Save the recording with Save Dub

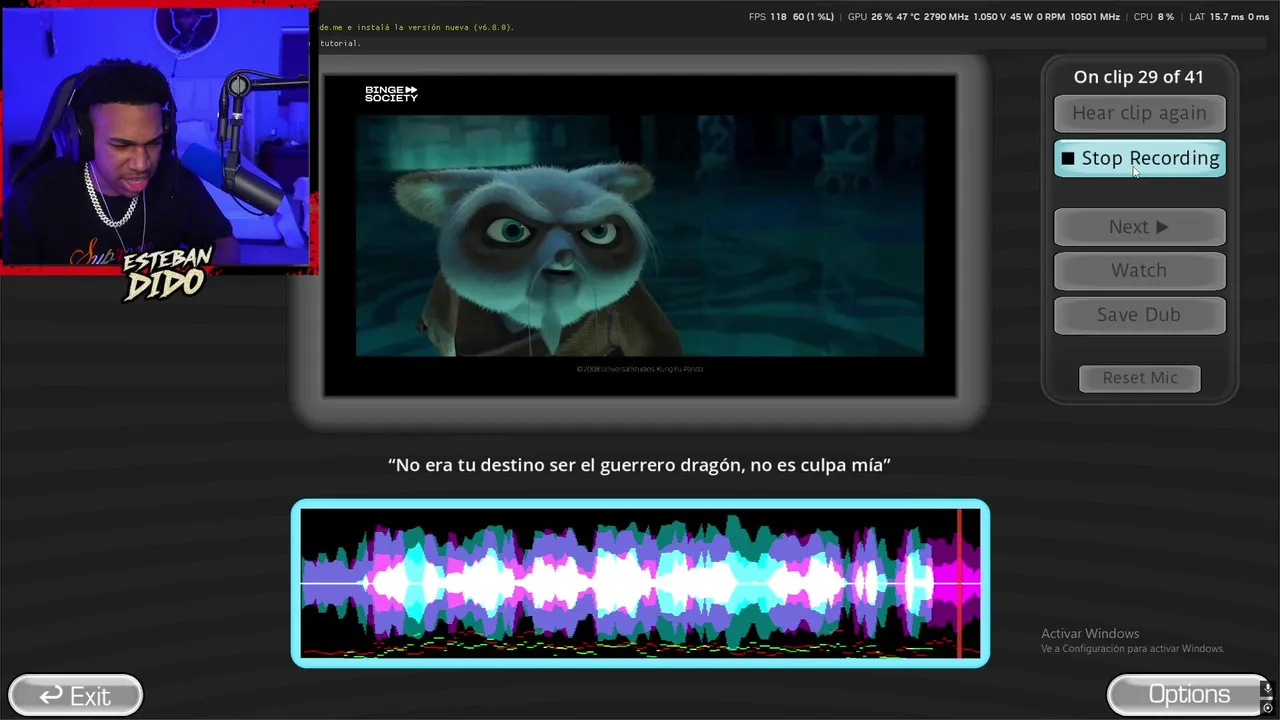pyautogui.click(x=1140, y=314)
